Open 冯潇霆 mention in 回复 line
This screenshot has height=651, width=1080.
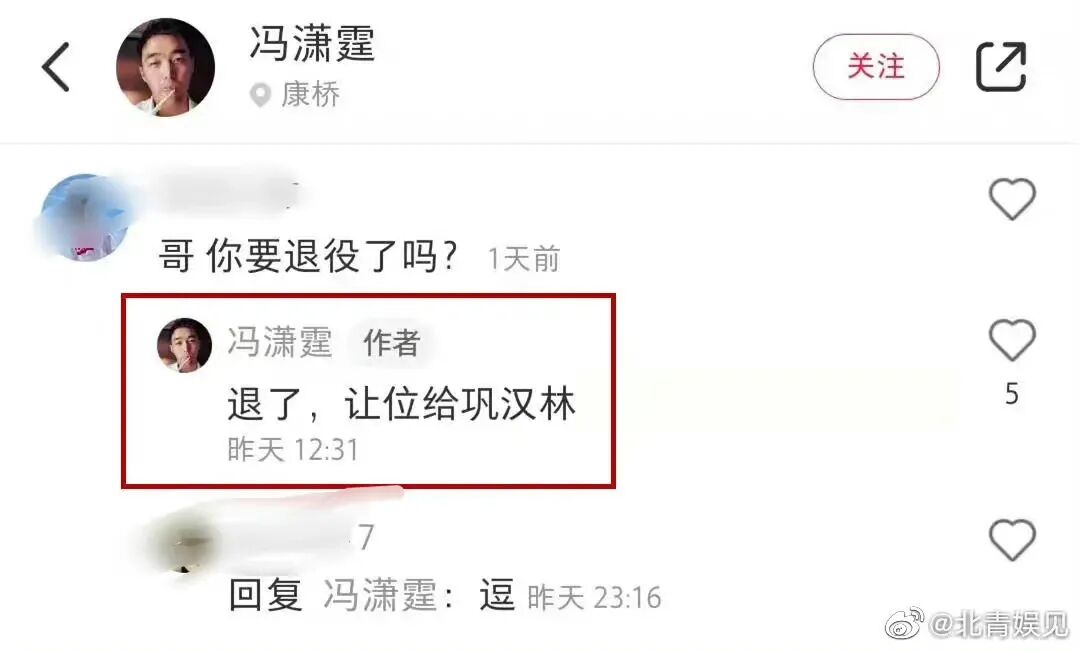[x=380, y=595]
